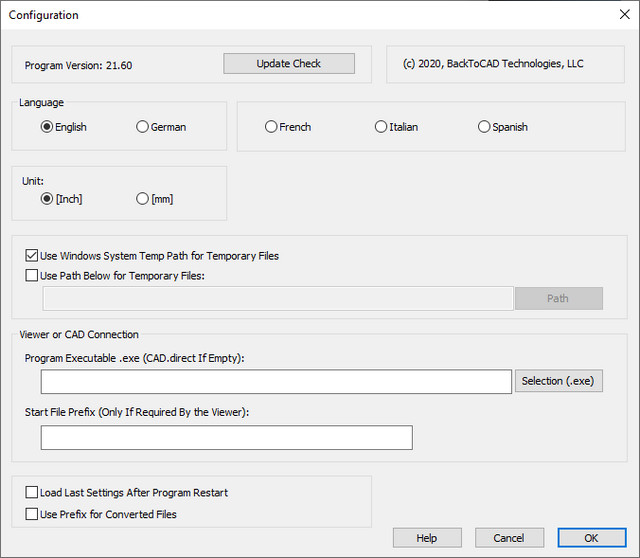Enable Use Path Below for Temporary Files

(32, 276)
